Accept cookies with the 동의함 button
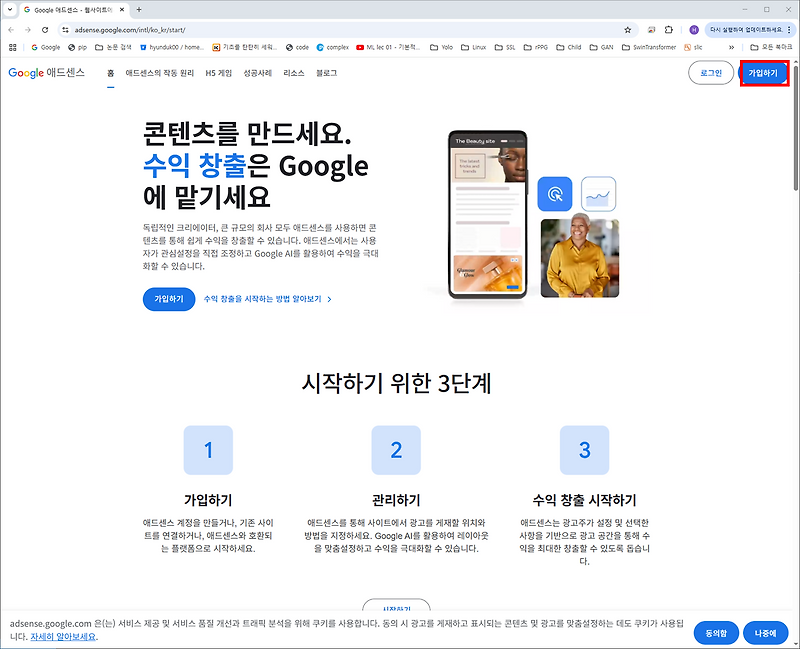Image resolution: width=800 pixels, height=649 pixels. (x=716, y=633)
